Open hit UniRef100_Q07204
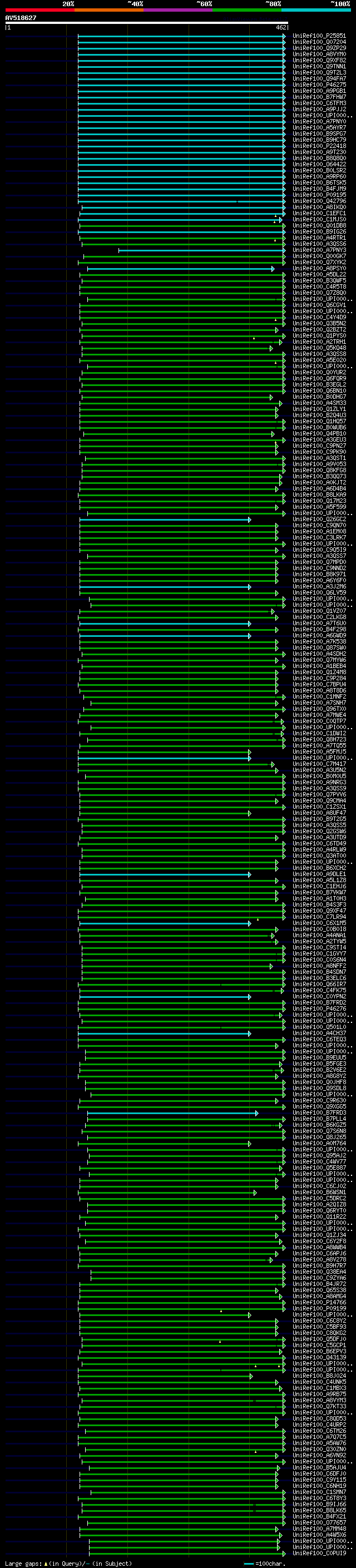Screen dimensions: 356x1568 [x=319, y=42]
